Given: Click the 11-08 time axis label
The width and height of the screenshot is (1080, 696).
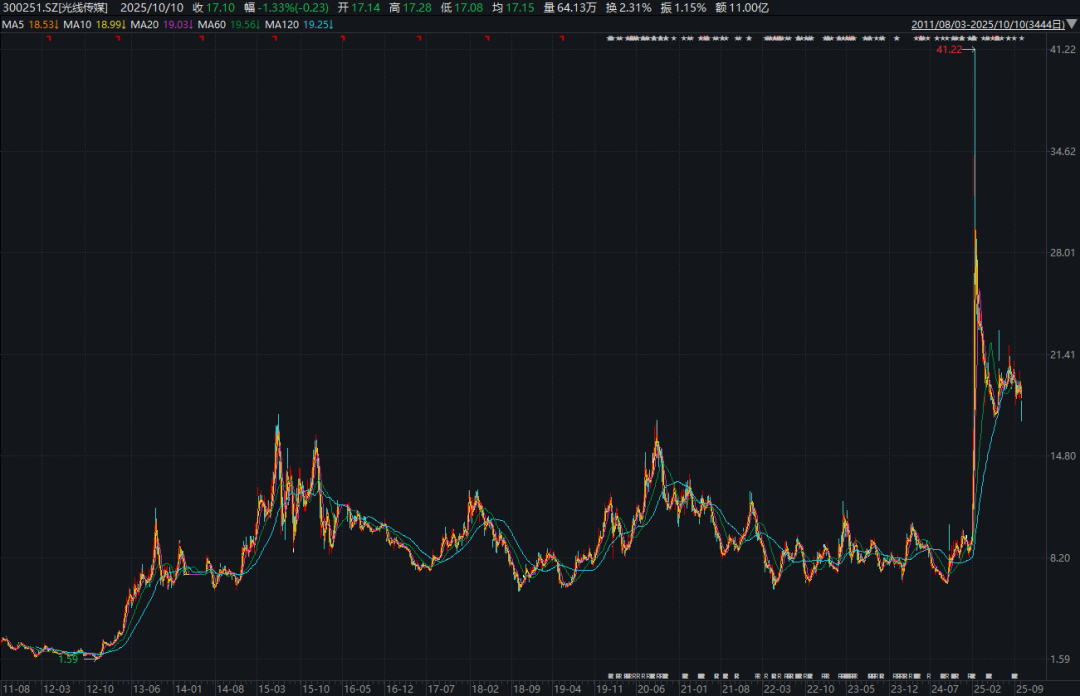Looking at the screenshot, I should (x=16, y=689).
